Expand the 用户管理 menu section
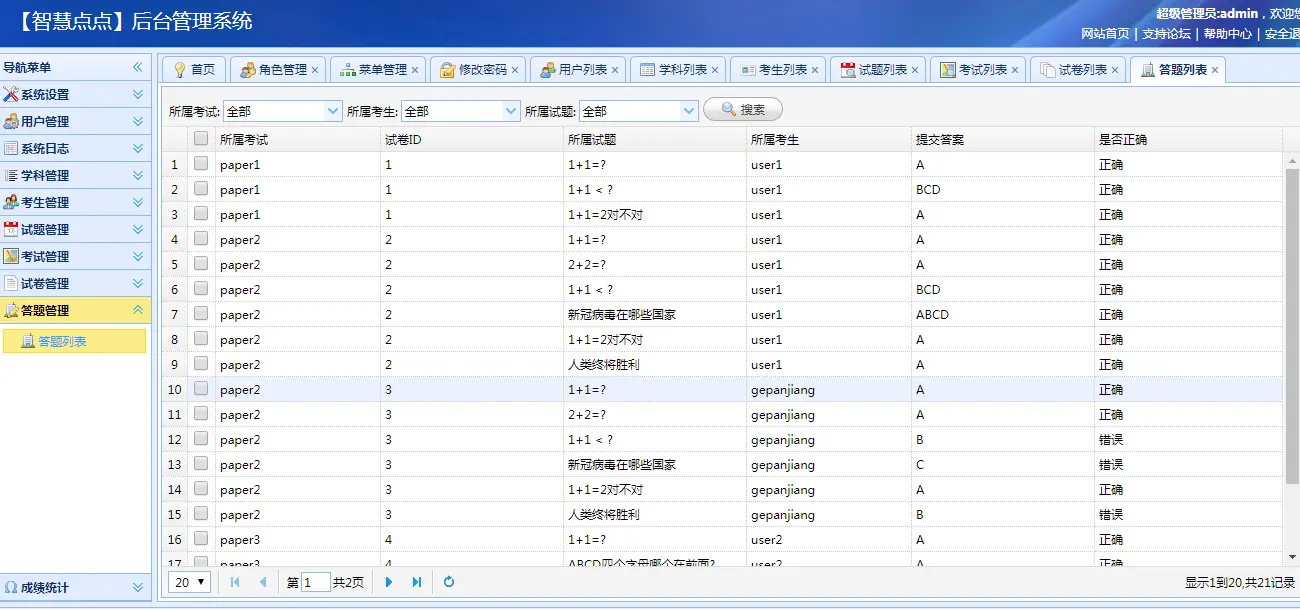Image resolution: width=1300 pixels, height=609 pixels. click(138, 122)
